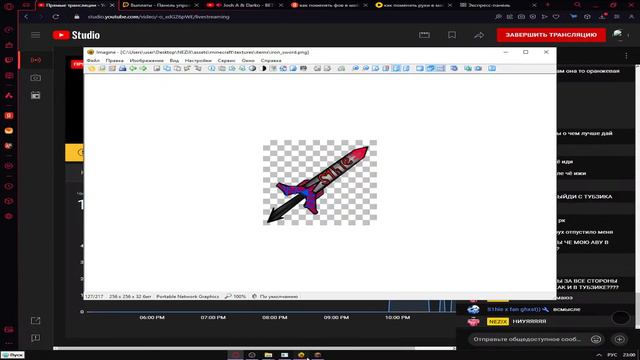Screen dimensions: 640x360
Task: Click the plus icon beside chat input
Action: coord(620,339)
